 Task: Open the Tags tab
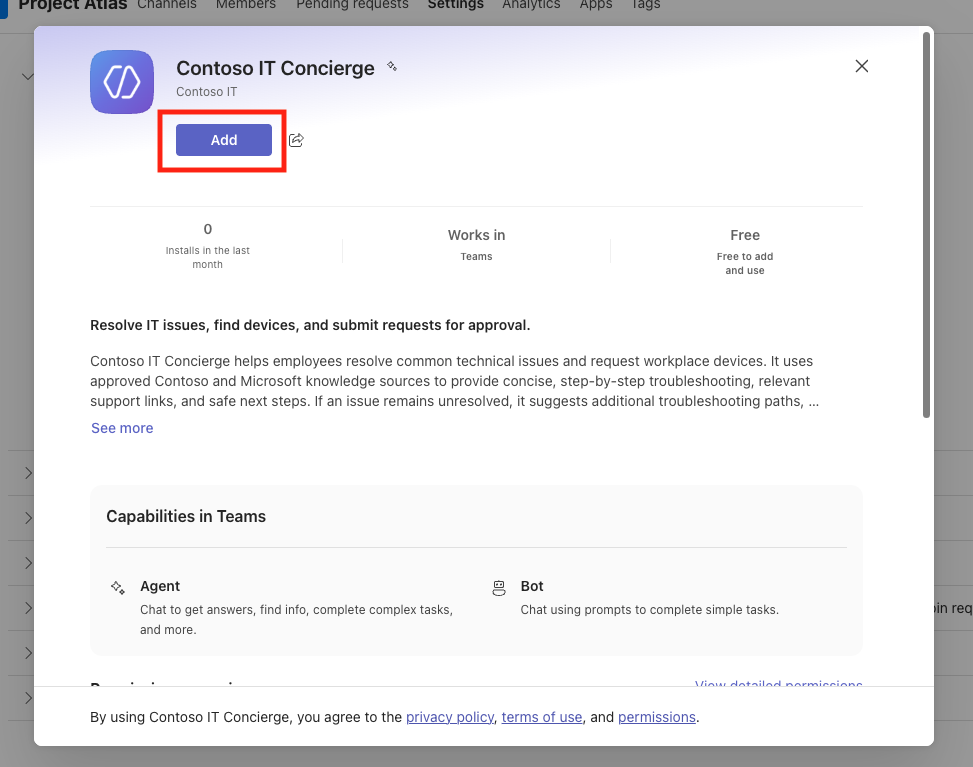tap(645, 4)
